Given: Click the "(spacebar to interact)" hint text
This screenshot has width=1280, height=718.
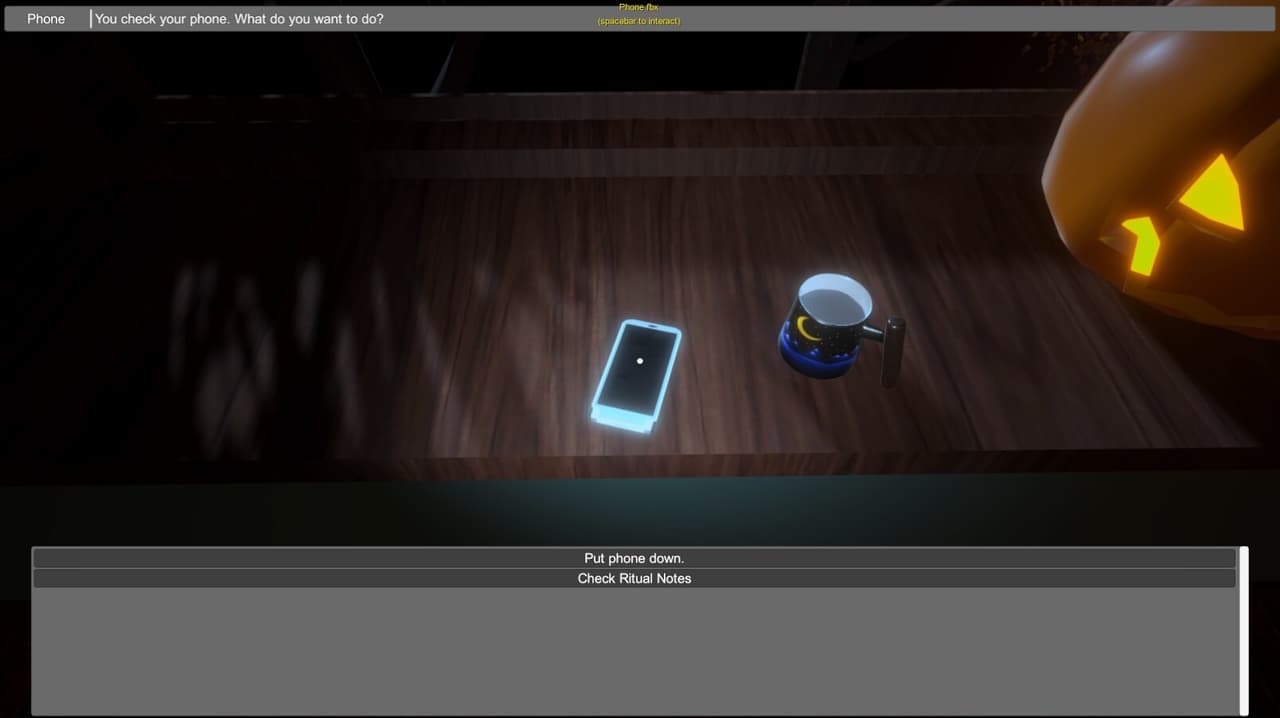Looking at the screenshot, I should tap(639, 21).
